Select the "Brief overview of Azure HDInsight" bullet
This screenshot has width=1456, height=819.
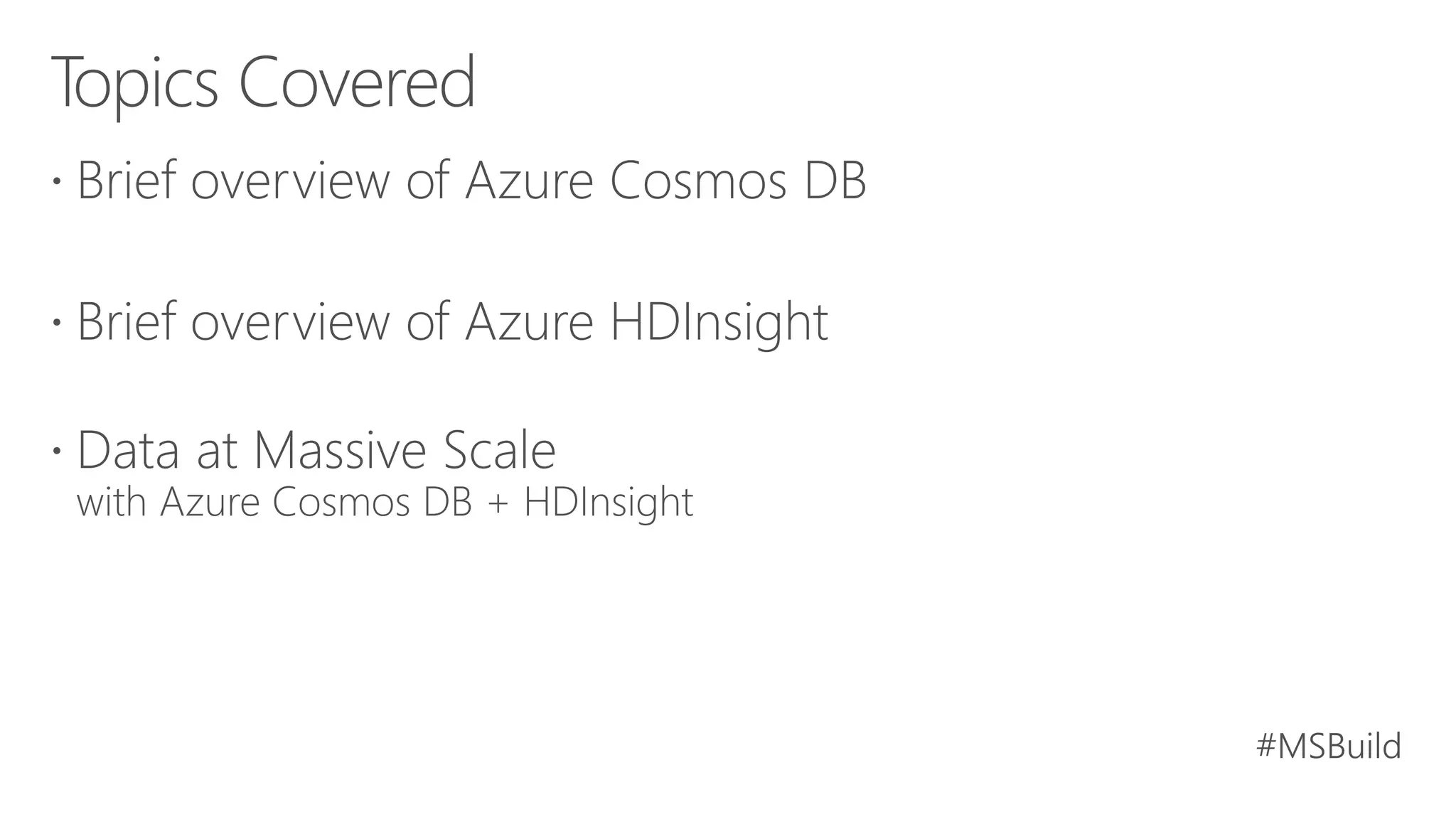click(x=452, y=322)
